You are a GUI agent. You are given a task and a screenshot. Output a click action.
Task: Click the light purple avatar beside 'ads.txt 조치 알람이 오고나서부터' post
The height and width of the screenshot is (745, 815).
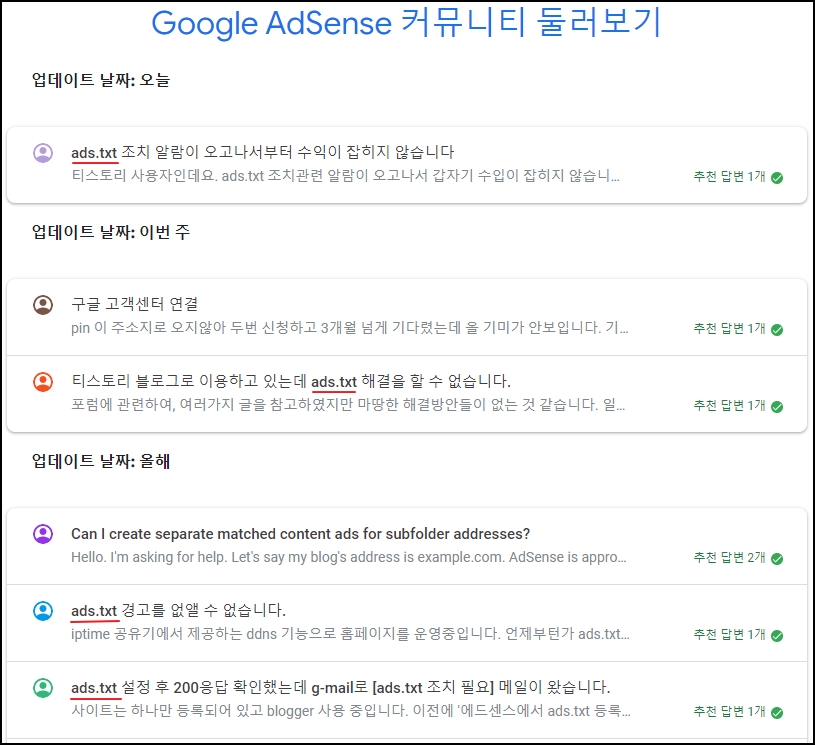tap(43, 153)
